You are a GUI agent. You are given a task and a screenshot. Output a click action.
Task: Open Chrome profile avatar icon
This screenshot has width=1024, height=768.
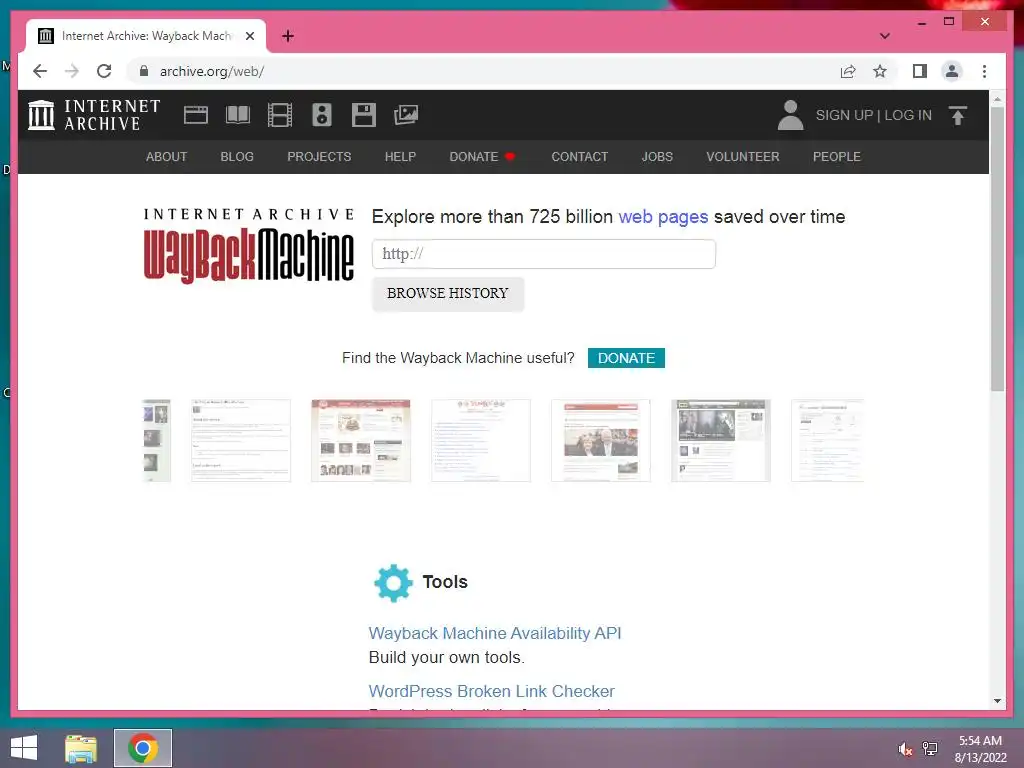(952, 71)
